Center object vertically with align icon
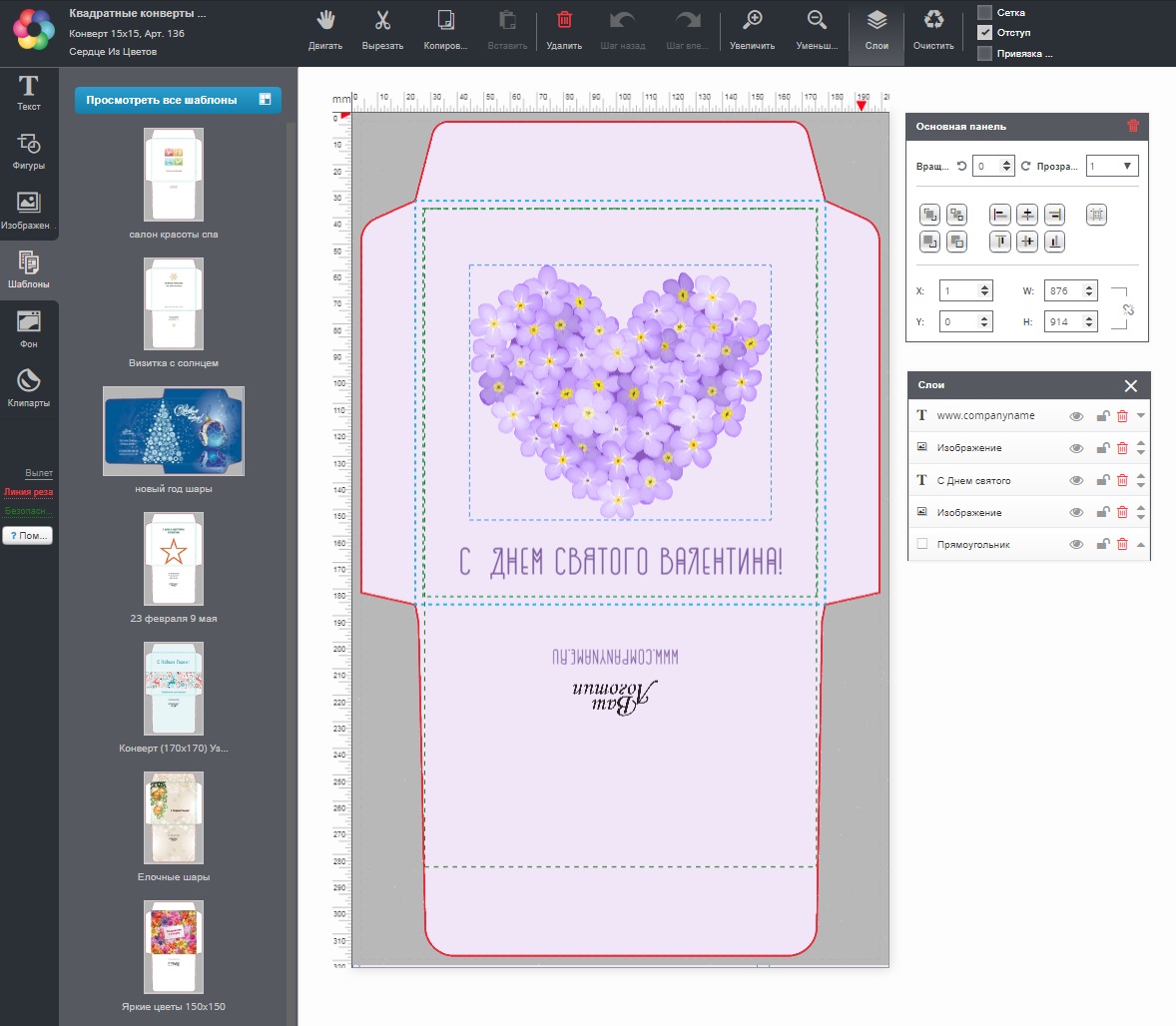1176x1026 pixels. [1027, 242]
